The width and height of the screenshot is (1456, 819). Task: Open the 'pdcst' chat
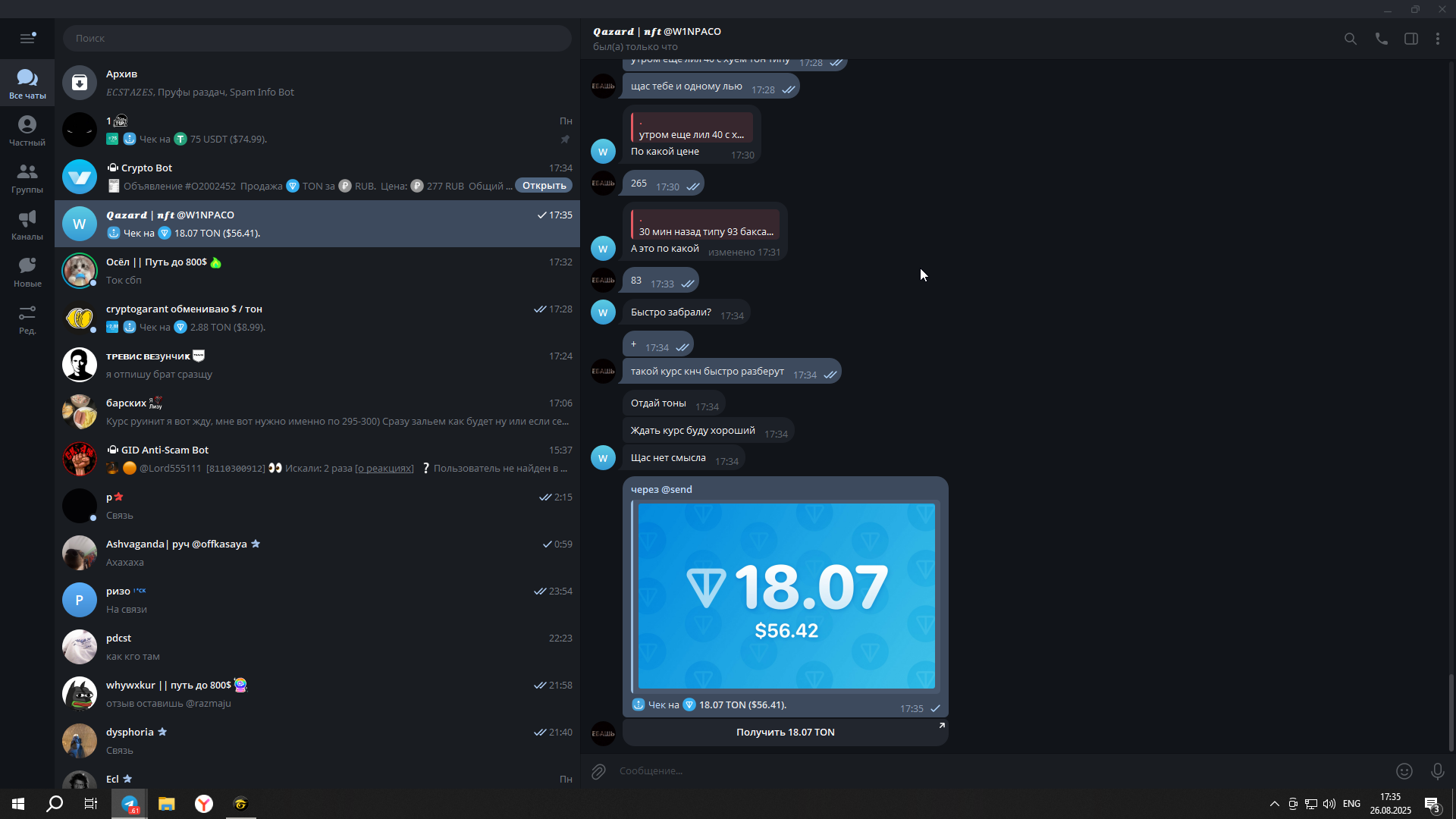pos(317,647)
